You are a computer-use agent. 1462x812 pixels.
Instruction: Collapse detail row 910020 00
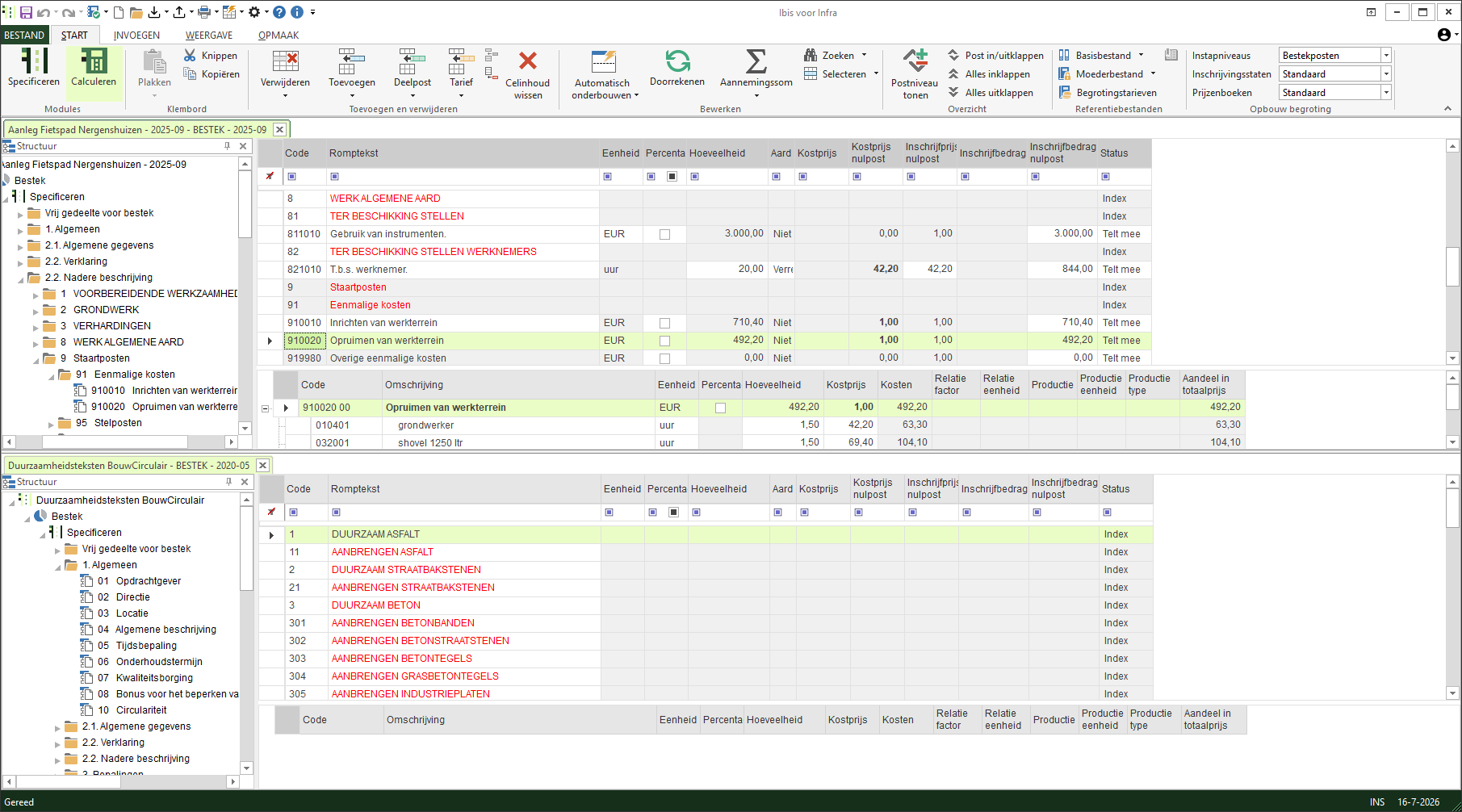click(265, 408)
